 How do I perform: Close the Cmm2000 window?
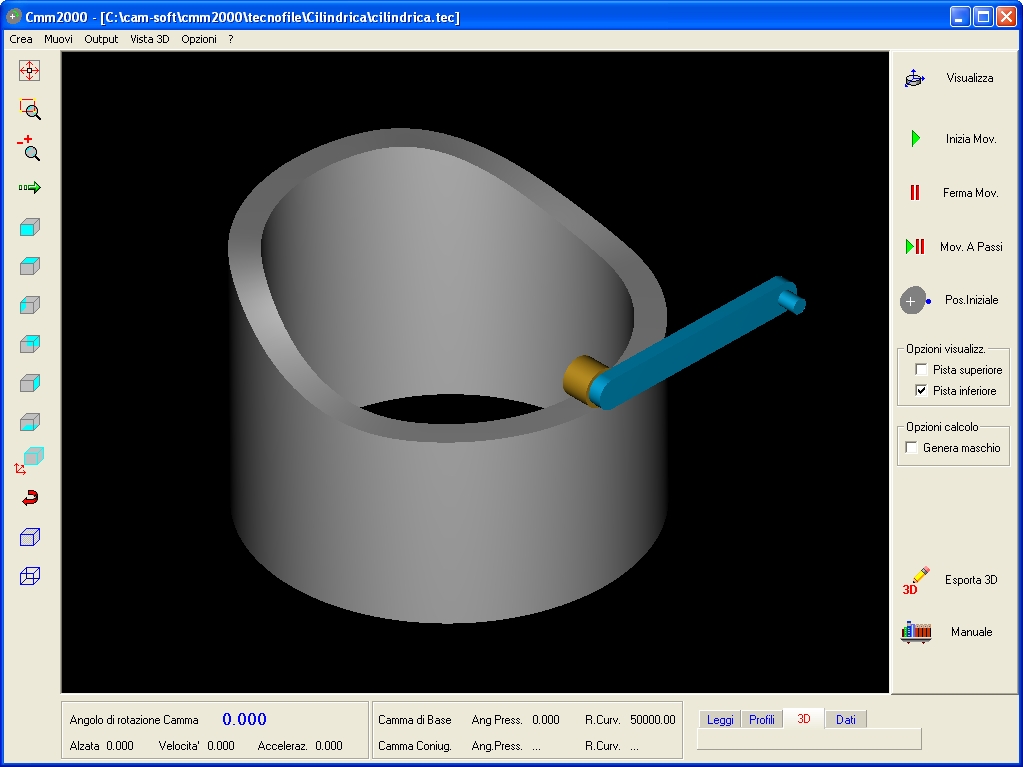(x=1007, y=16)
